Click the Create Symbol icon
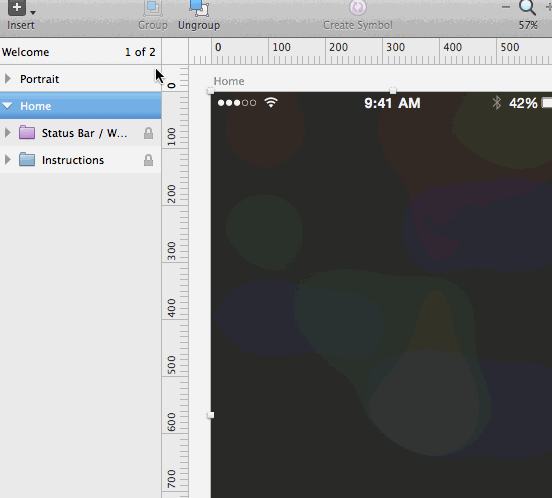 click(358, 7)
